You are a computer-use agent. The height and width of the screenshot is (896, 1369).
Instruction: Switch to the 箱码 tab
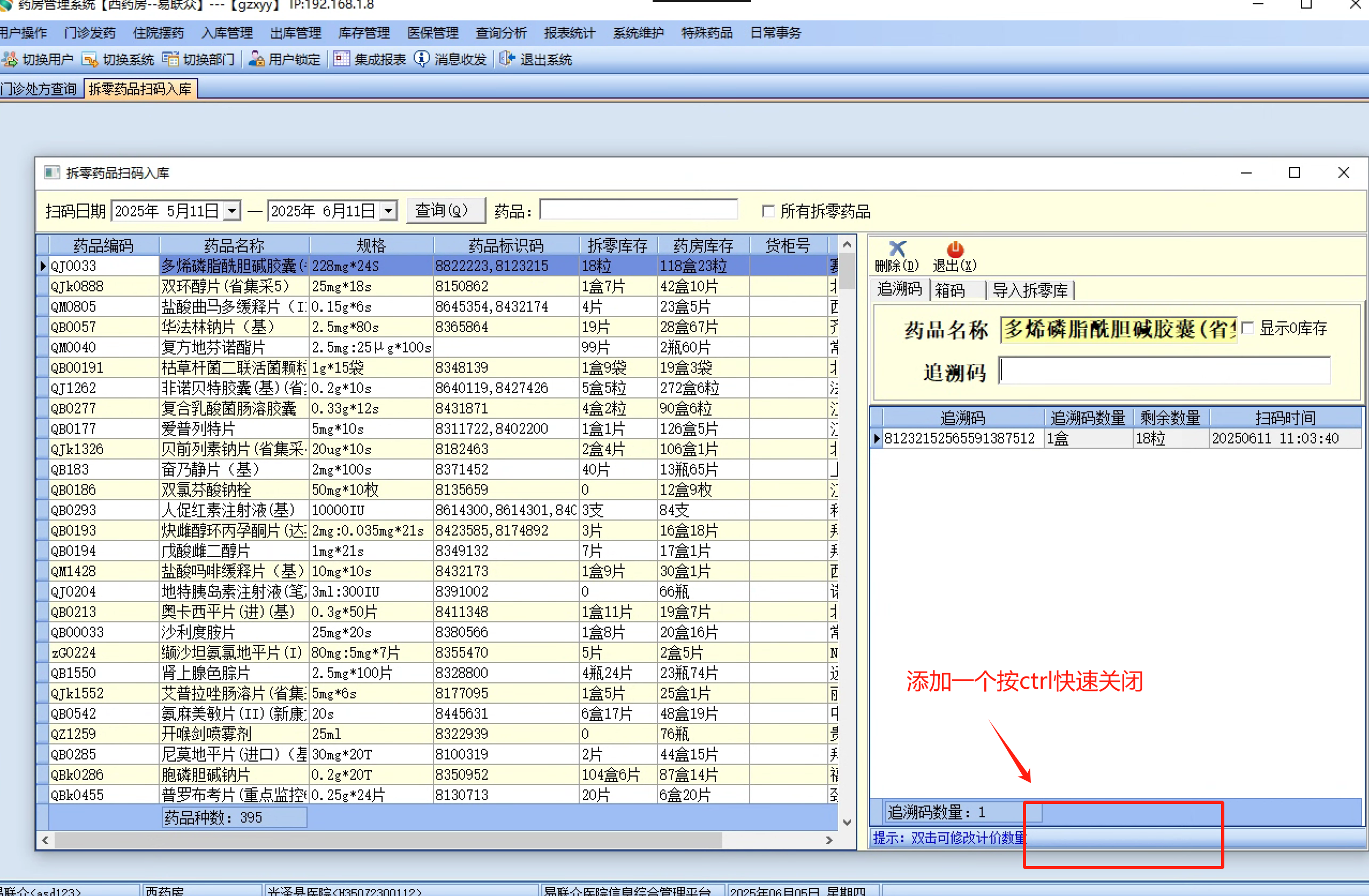coord(950,290)
